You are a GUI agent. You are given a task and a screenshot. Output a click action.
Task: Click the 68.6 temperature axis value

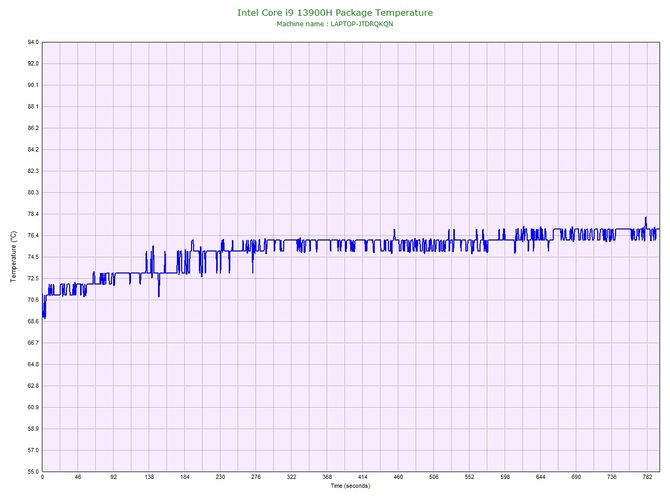(x=32, y=321)
